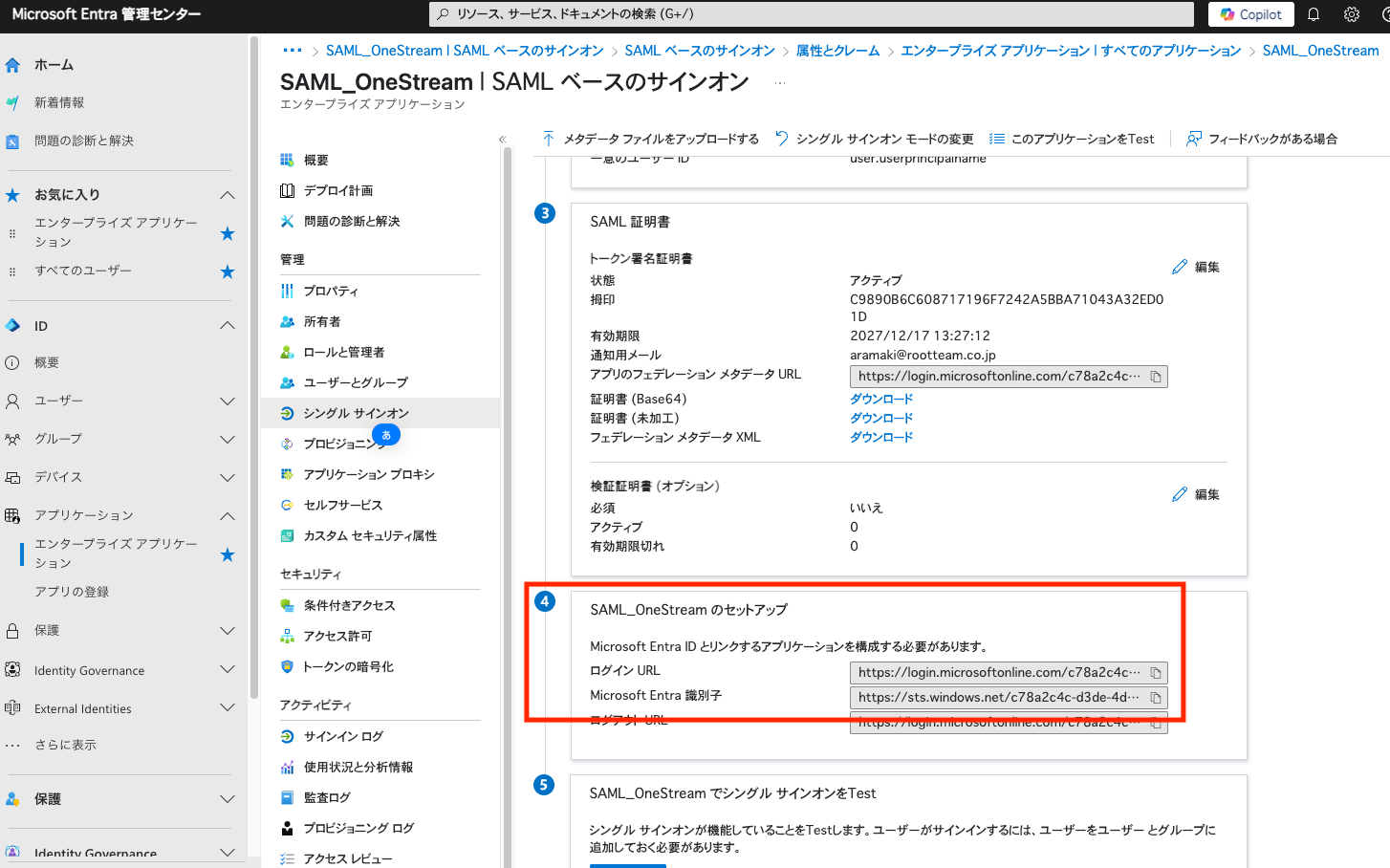Image resolution: width=1390 pixels, height=868 pixels.
Task: Click the edit pencil for 検証証明書
Action: 1195,494
